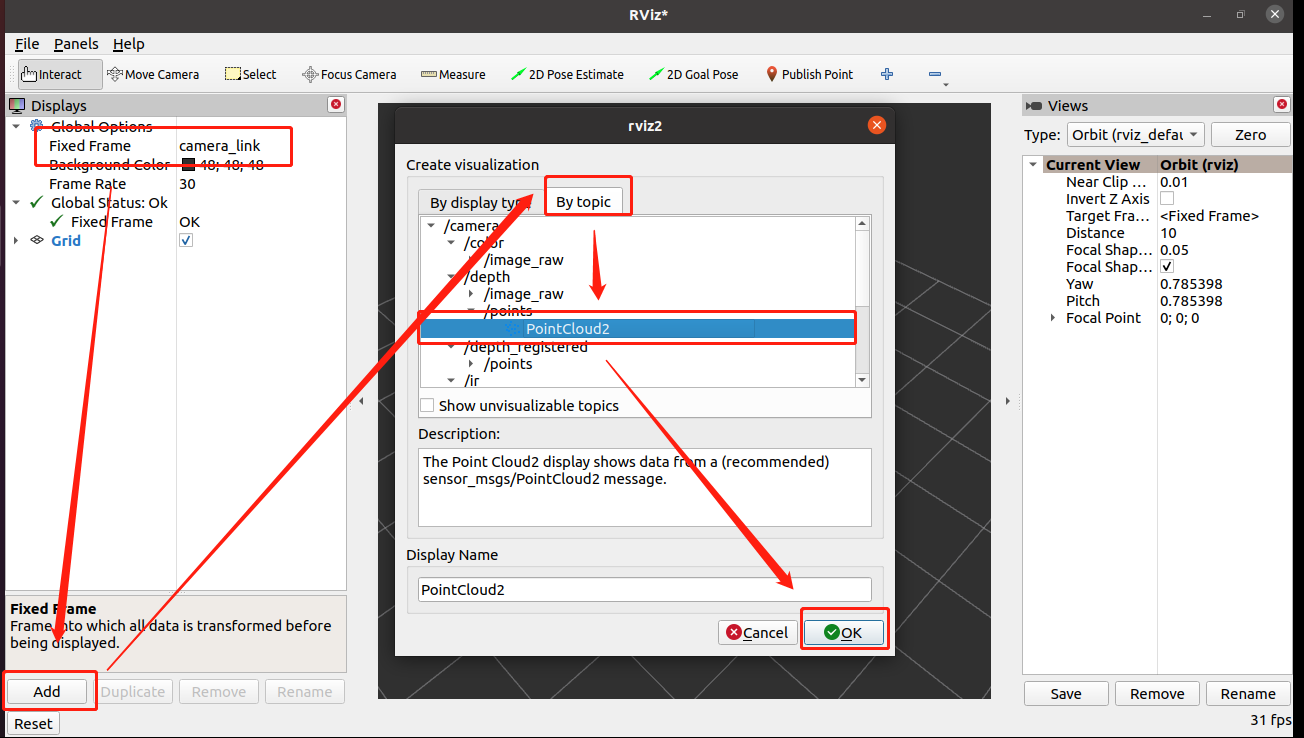Toggle the Focal Shape fixed size checkbox

point(1167,267)
